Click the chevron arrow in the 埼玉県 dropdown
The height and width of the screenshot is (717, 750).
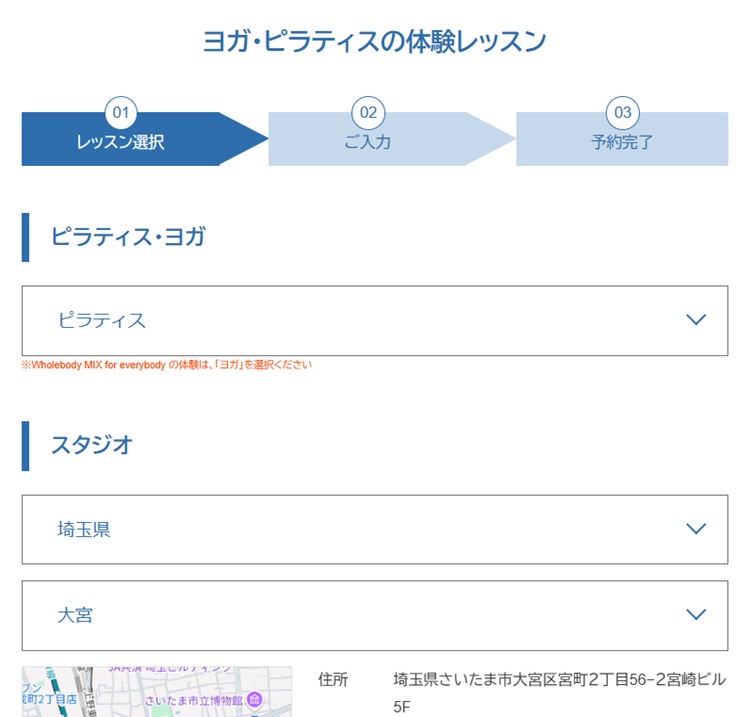[x=696, y=529]
